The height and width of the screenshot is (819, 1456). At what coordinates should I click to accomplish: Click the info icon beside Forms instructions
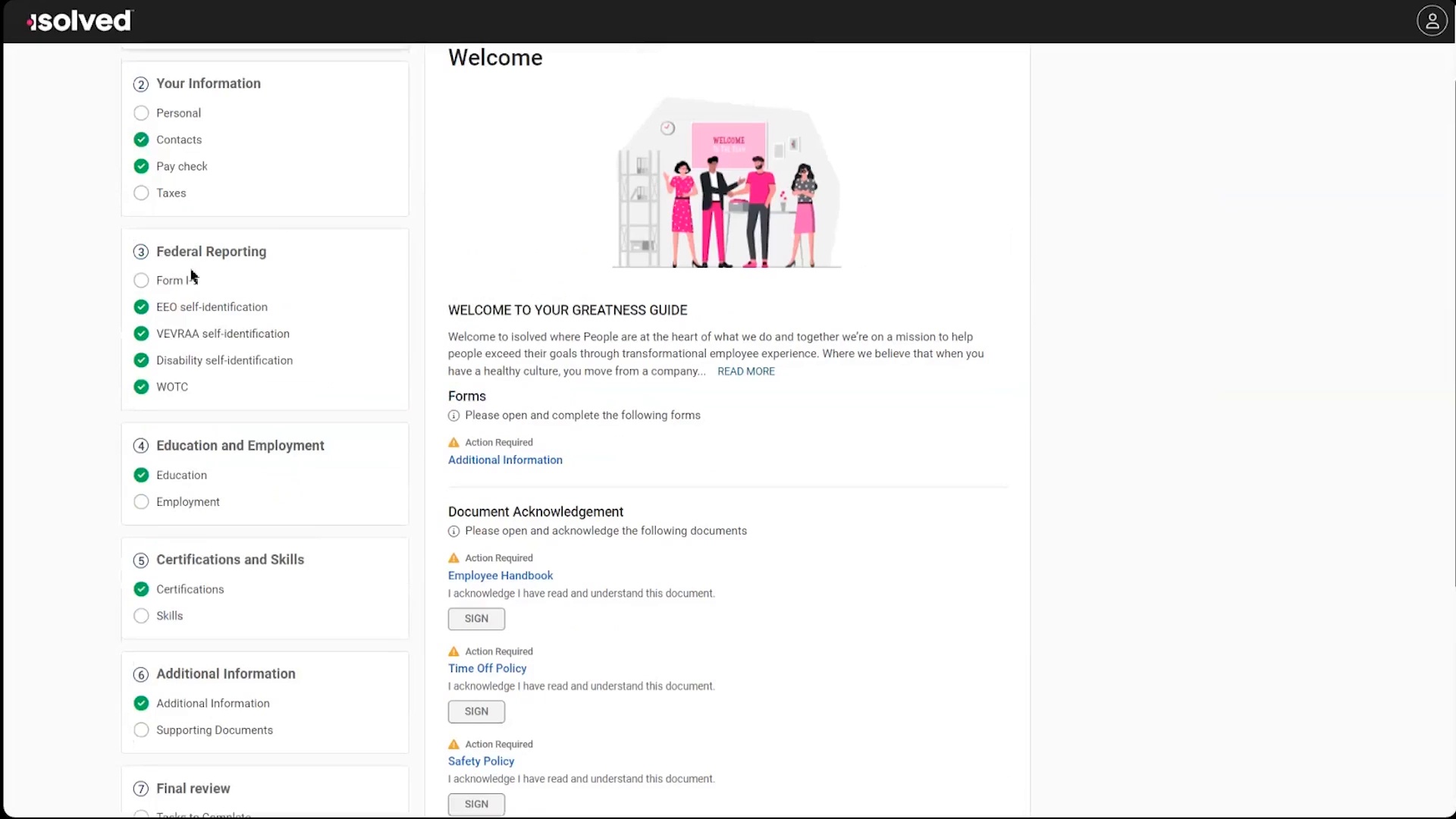pyautogui.click(x=453, y=416)
